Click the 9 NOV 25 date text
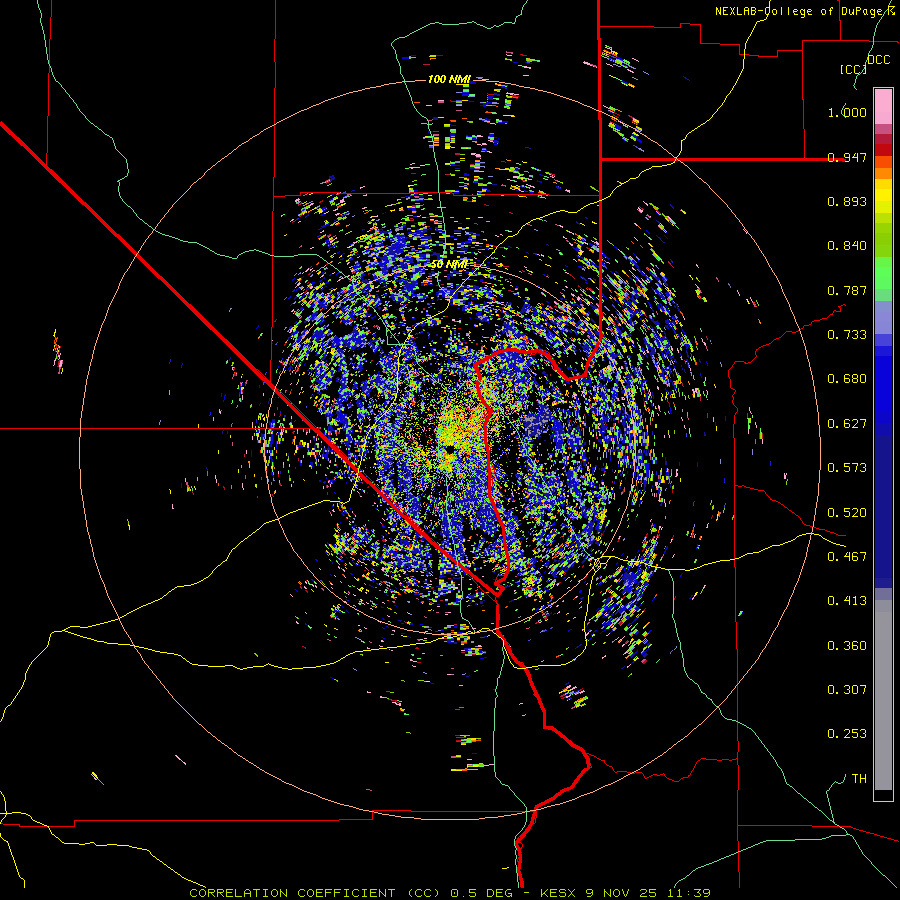900x900 pixels. [621, 893]
